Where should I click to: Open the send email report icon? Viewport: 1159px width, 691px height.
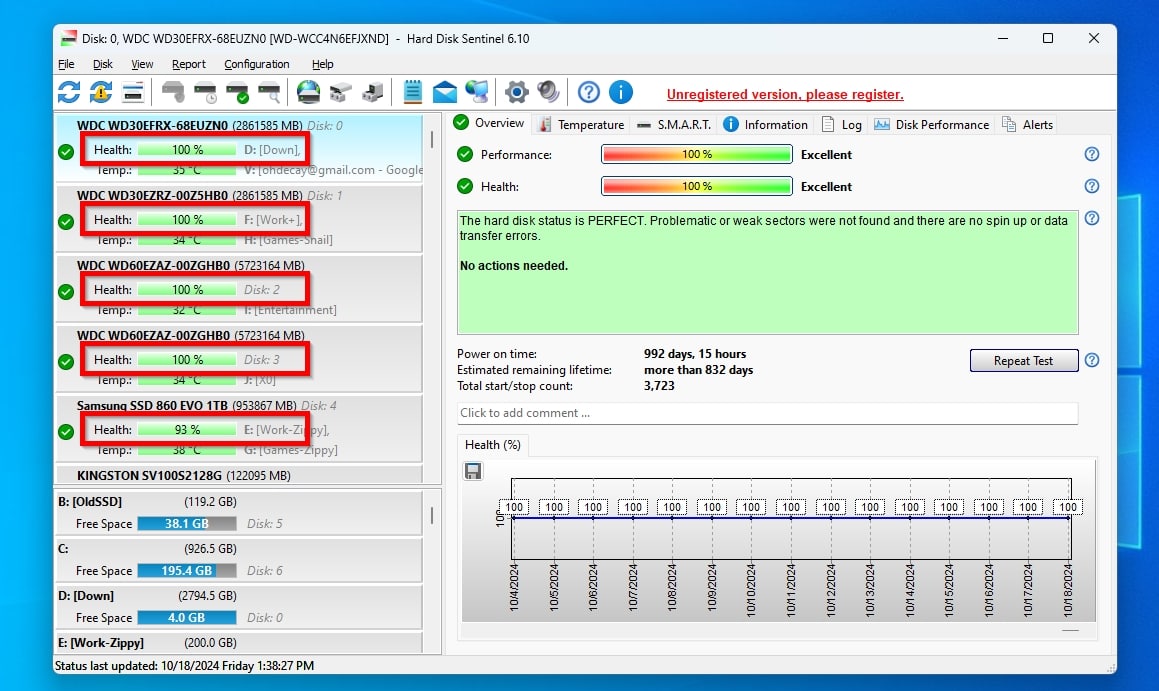pos(445,93)
